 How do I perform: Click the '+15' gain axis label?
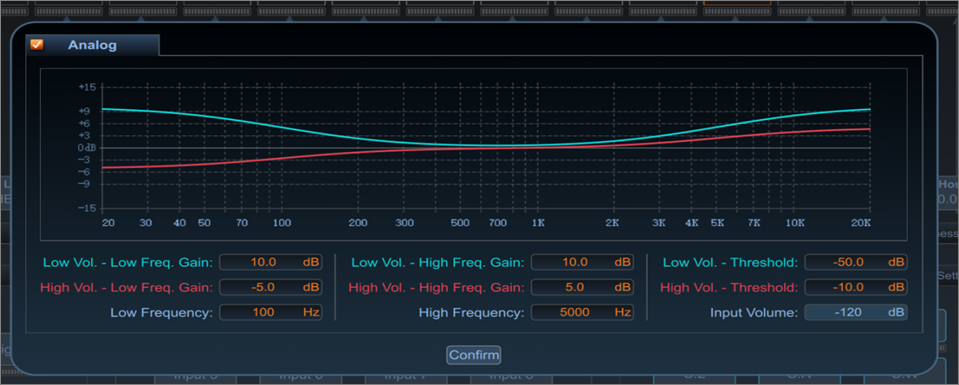pos(87,87)
